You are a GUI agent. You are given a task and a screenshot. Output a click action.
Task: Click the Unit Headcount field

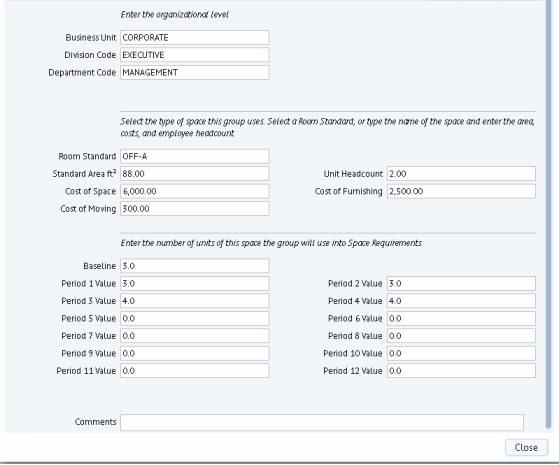coord(461,174)
